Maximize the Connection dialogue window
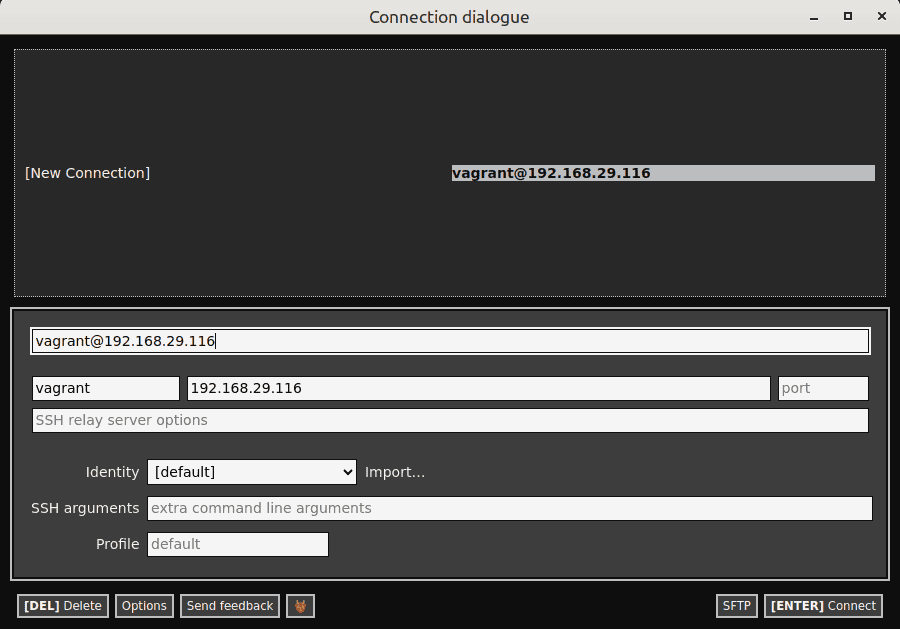 (848, 17)
